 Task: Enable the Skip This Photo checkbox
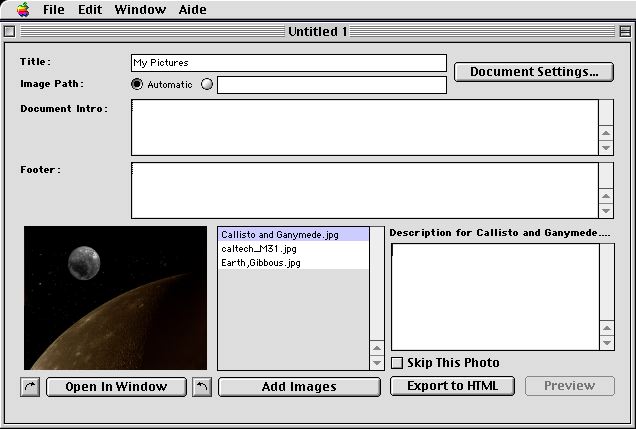coord(397,363)
